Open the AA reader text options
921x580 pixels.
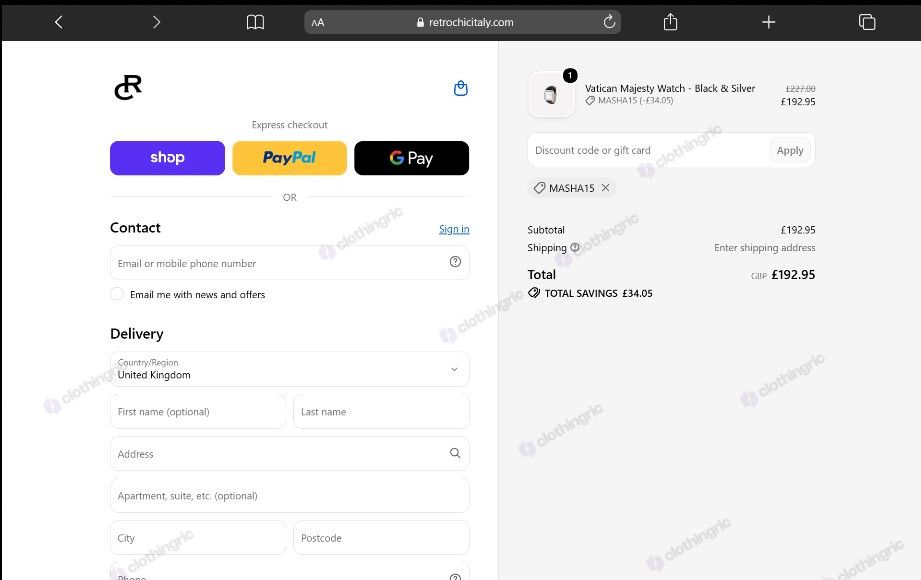click(318, 23)
